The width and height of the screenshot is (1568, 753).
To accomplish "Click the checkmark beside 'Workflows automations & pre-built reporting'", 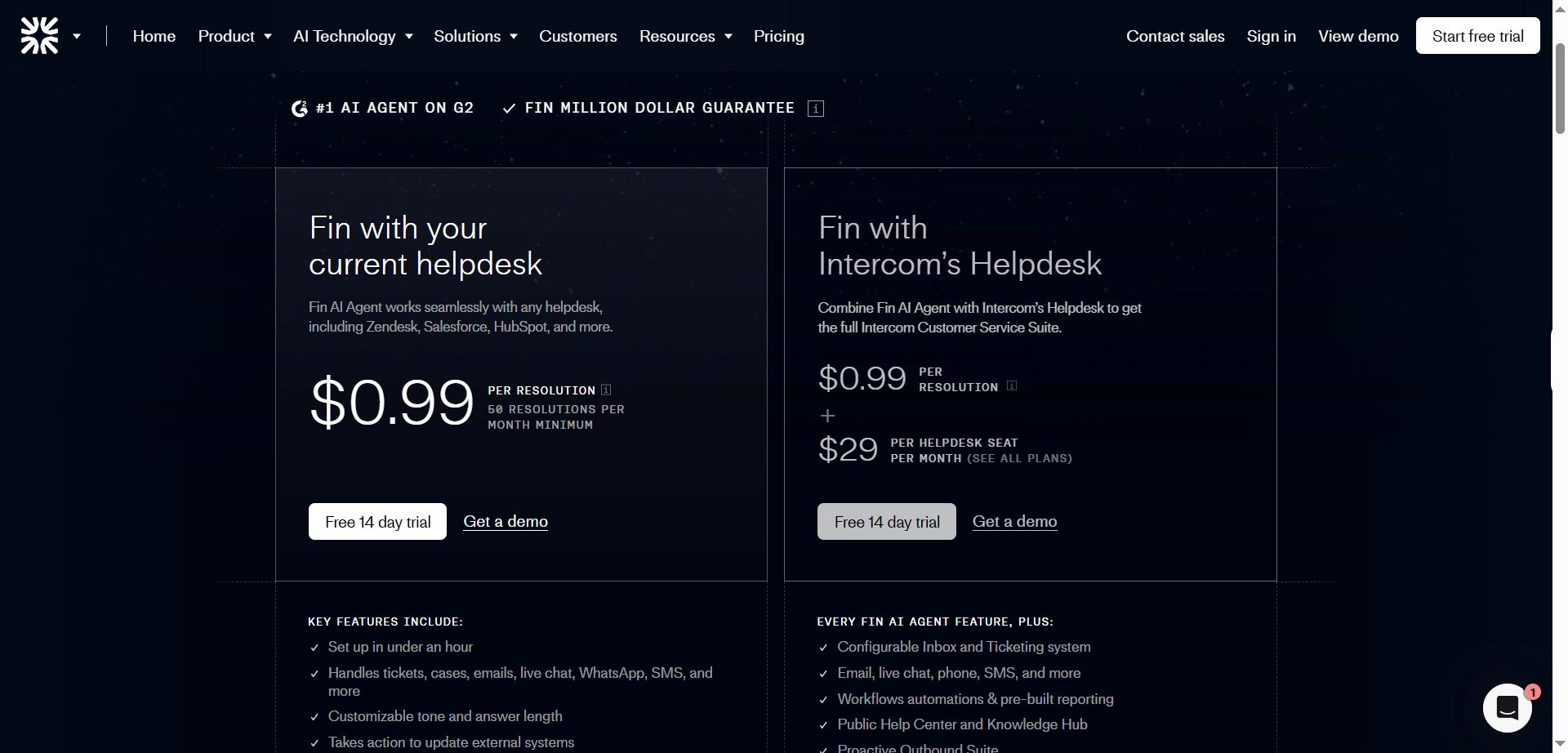I will click(x=823, y=700).
